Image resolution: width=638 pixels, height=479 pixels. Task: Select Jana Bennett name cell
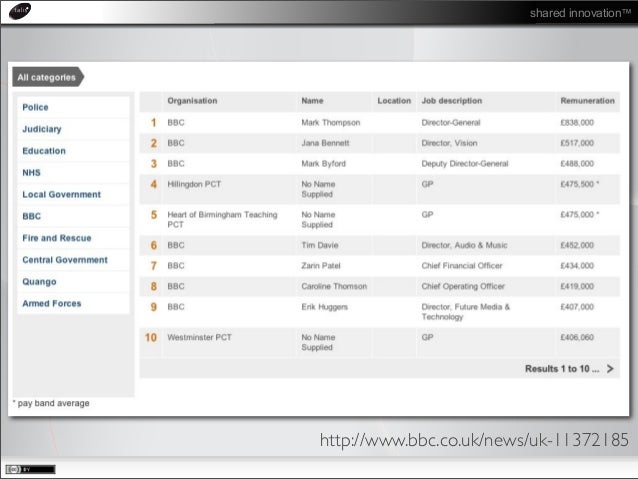(x=326, y=143)
